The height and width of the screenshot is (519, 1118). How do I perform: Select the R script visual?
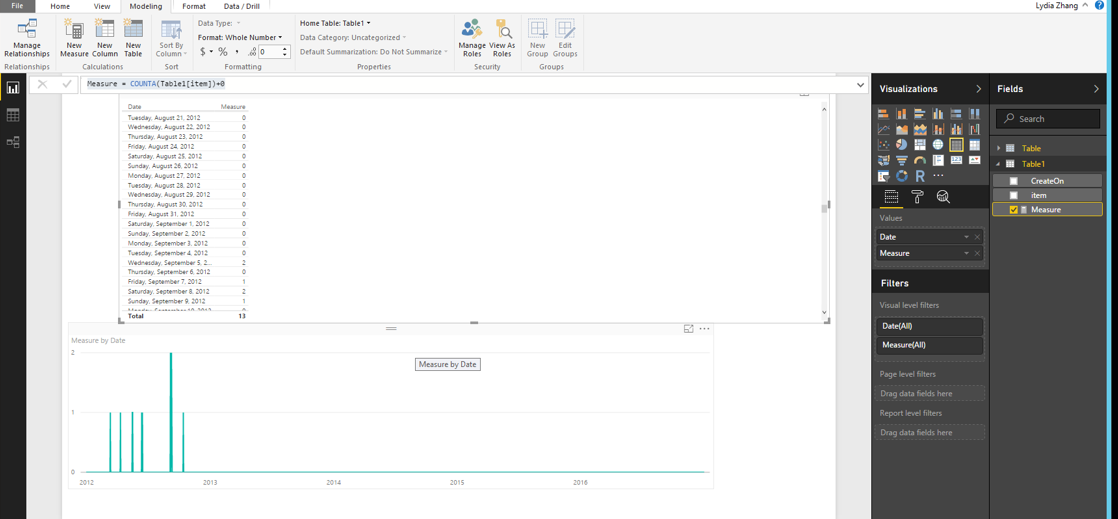click(920, 175)
